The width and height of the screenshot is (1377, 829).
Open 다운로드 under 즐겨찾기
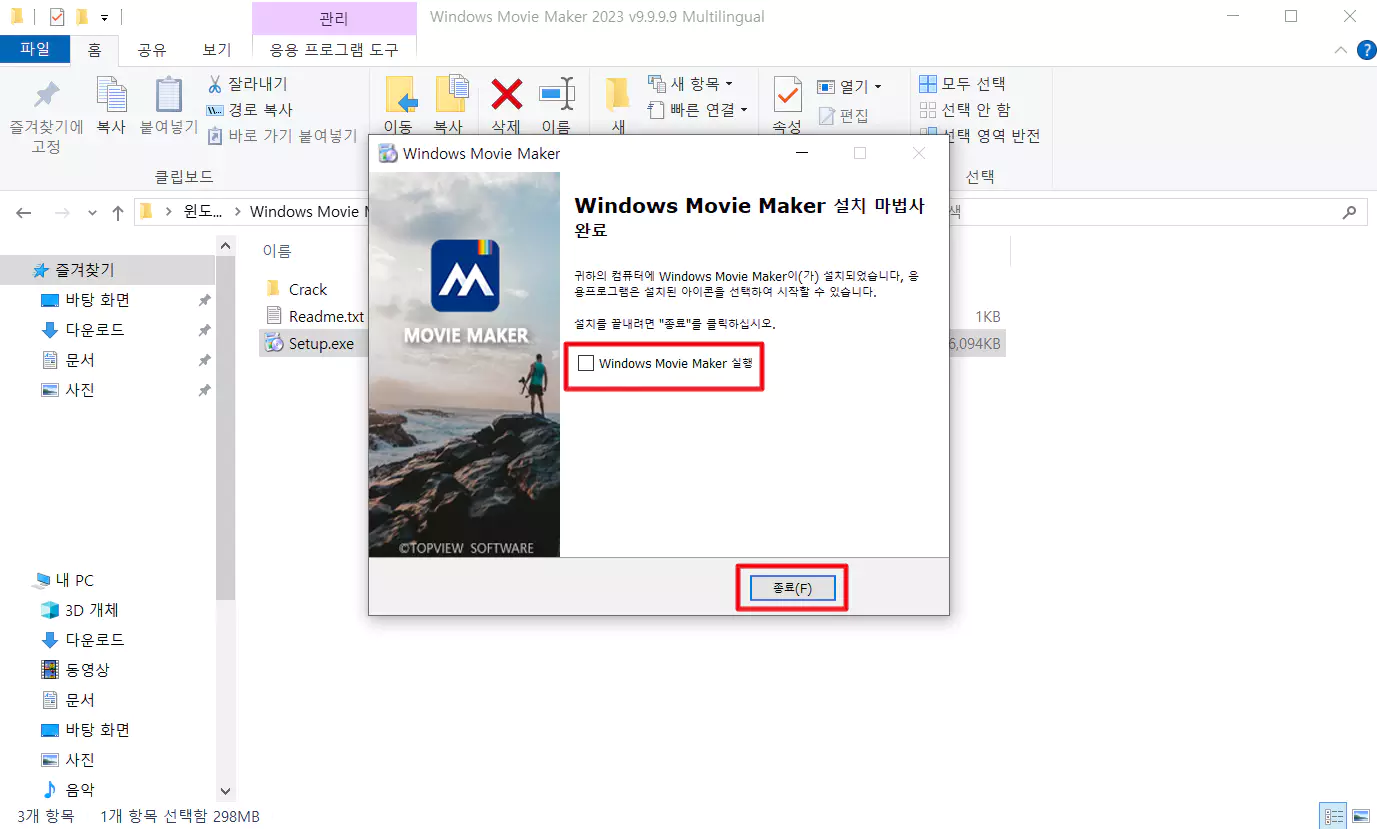point(95,330)
